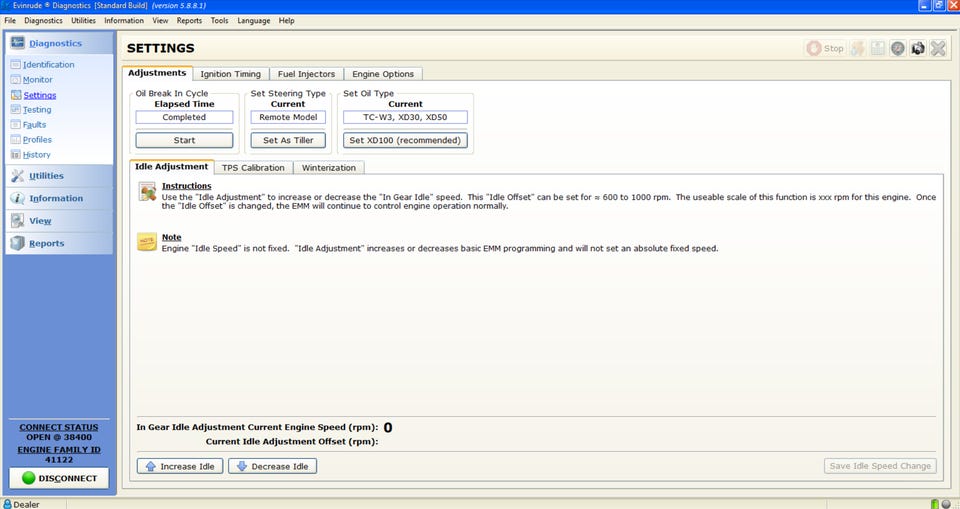960x509 pixels.
Task: Click Set XD100 (recommended) button
Action: coord(405,140)
